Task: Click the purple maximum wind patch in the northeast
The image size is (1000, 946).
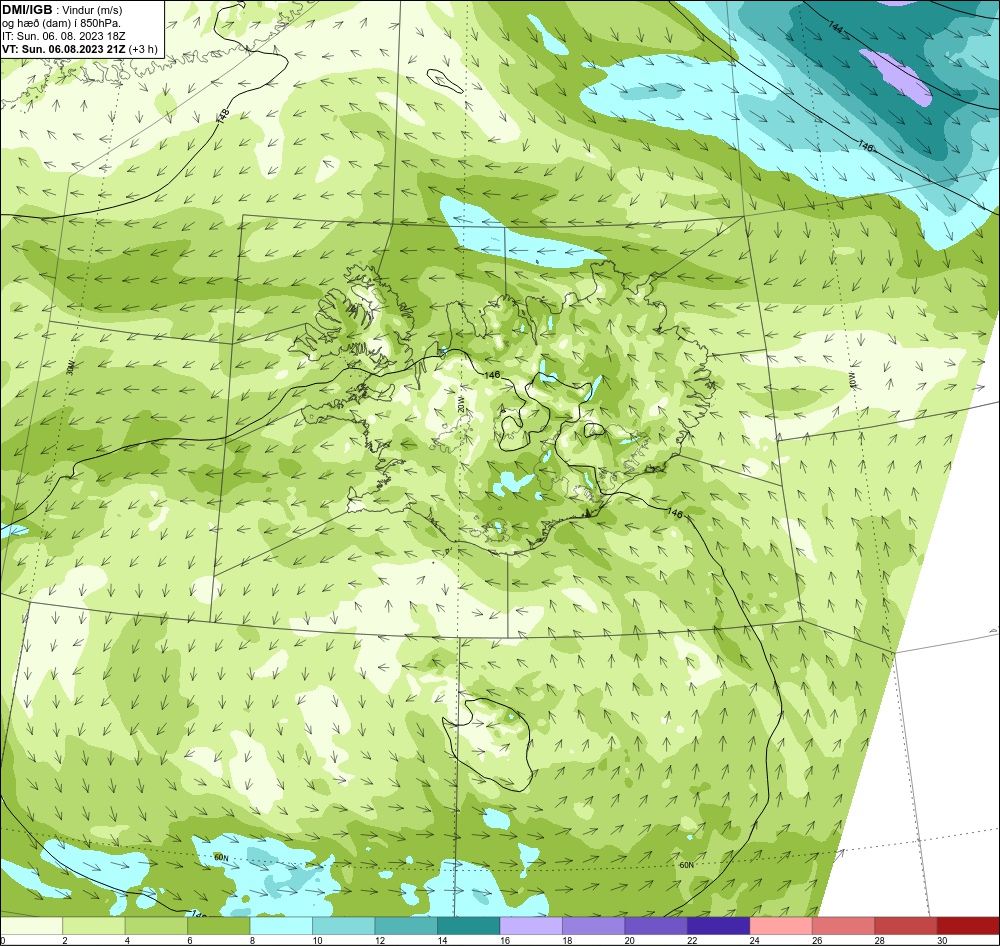Action: tap(896, 77)
